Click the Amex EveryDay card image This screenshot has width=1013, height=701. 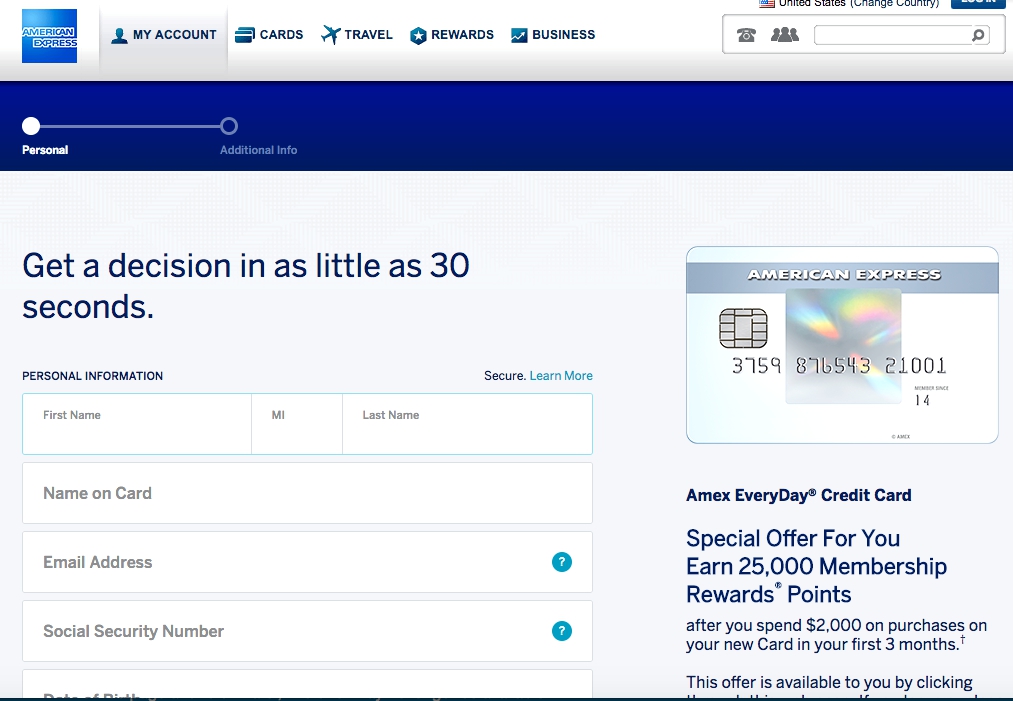(x=842, y=345)
